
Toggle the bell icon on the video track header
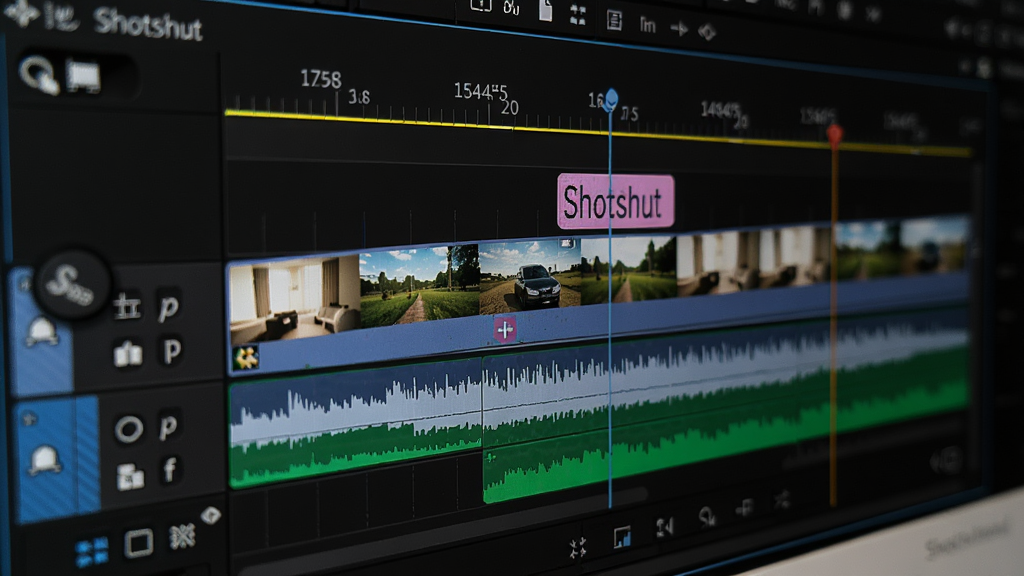[x=42, y=330]
